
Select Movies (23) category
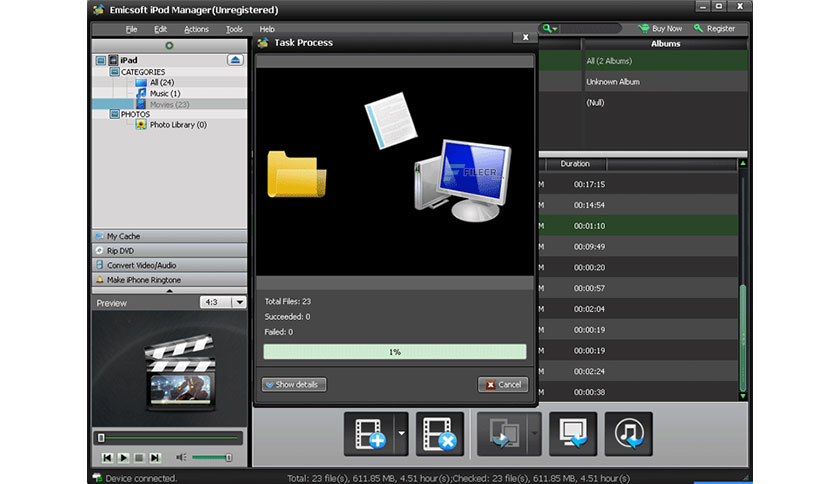tap(169, 104)
